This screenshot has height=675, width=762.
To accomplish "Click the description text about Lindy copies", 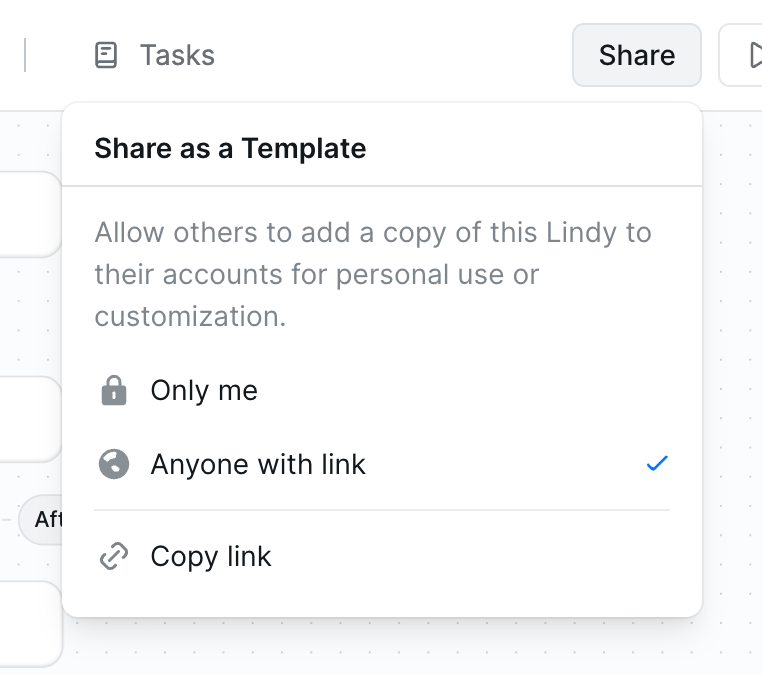I will pos(373,274).
